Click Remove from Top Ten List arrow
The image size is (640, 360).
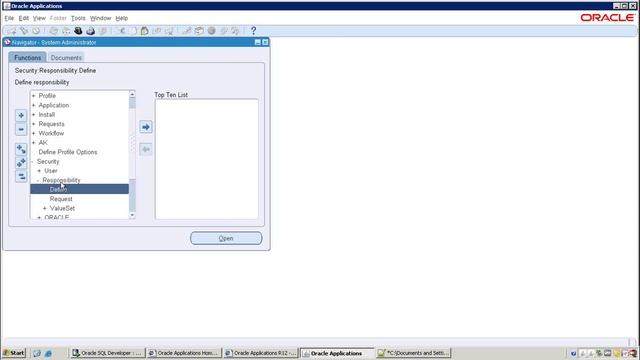coord(146,149)
